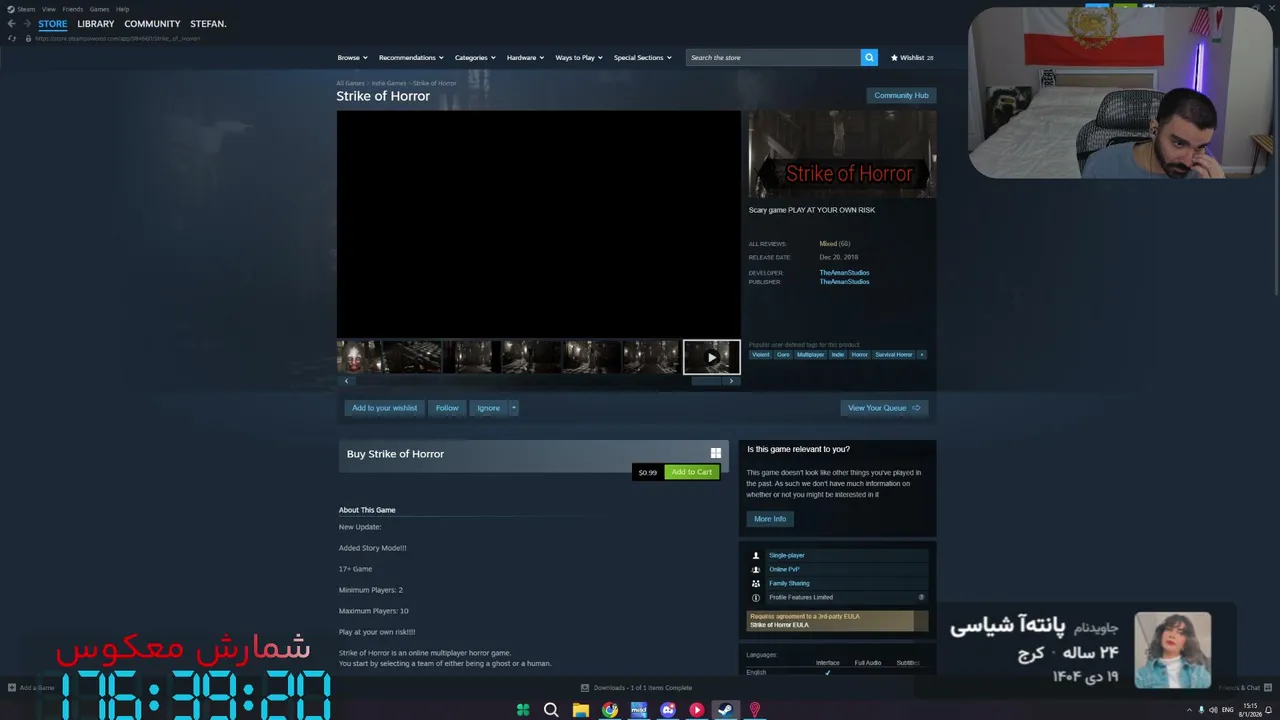
Task: Go forward with the forward arrow
Action: pos(26,24)
